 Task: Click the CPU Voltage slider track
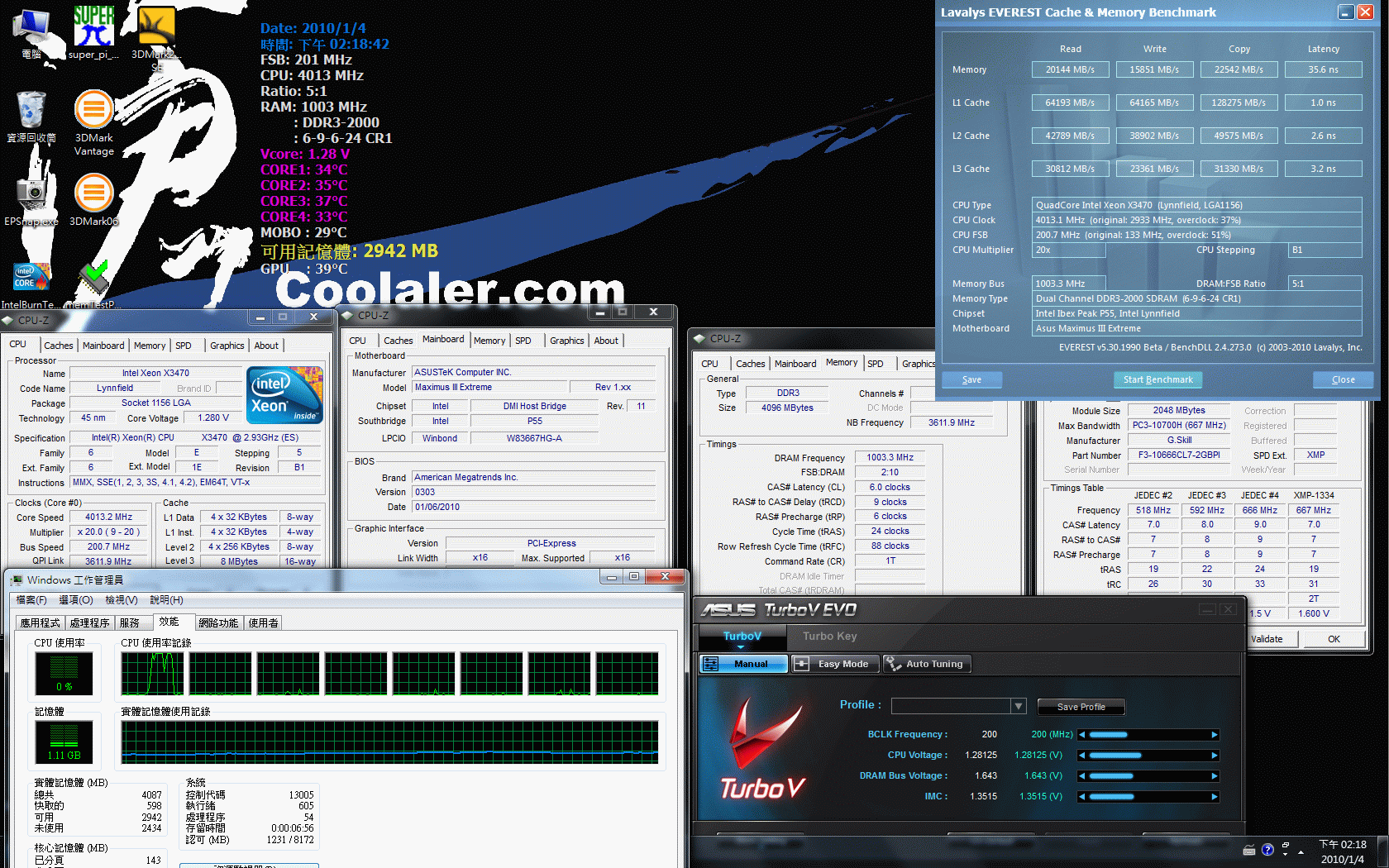pyautogui.click(x=1148, y=756)
